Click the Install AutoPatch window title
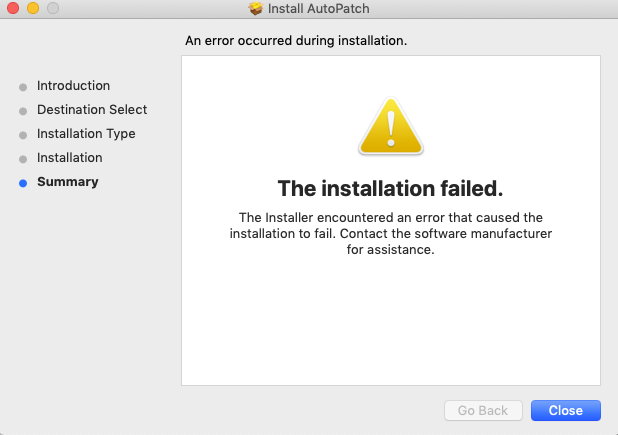The width and height of the screenshot is (618, 435). (318, 8)
